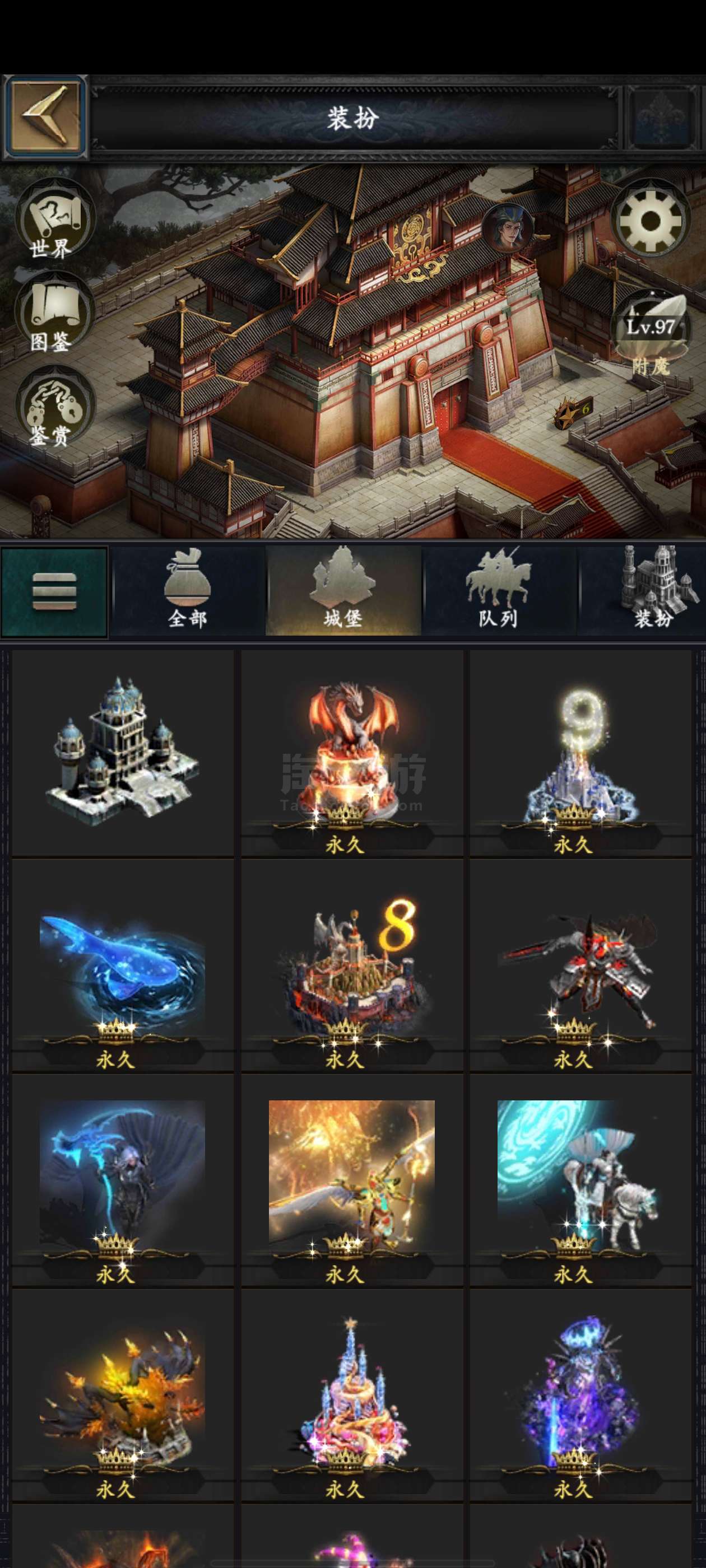706x1568 pixels.
Task: Switch to the 城堡 tab
Action: pos(343,591)
